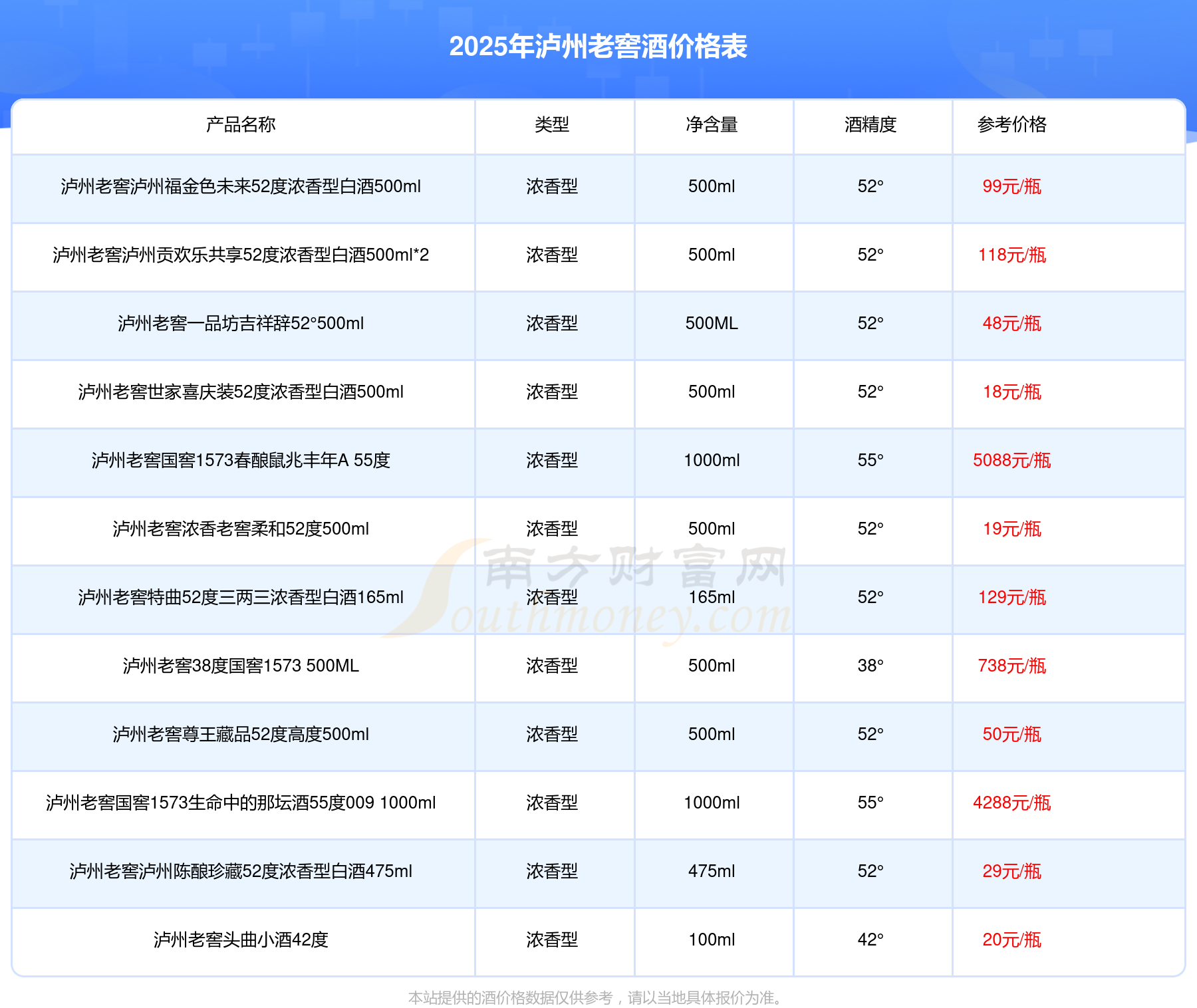Image resolution: width=1197 pixels, height=1008 pixels.
Task: Select product 泸州老窖一品坊吉祥辞52°500ml
Action: 241,323
